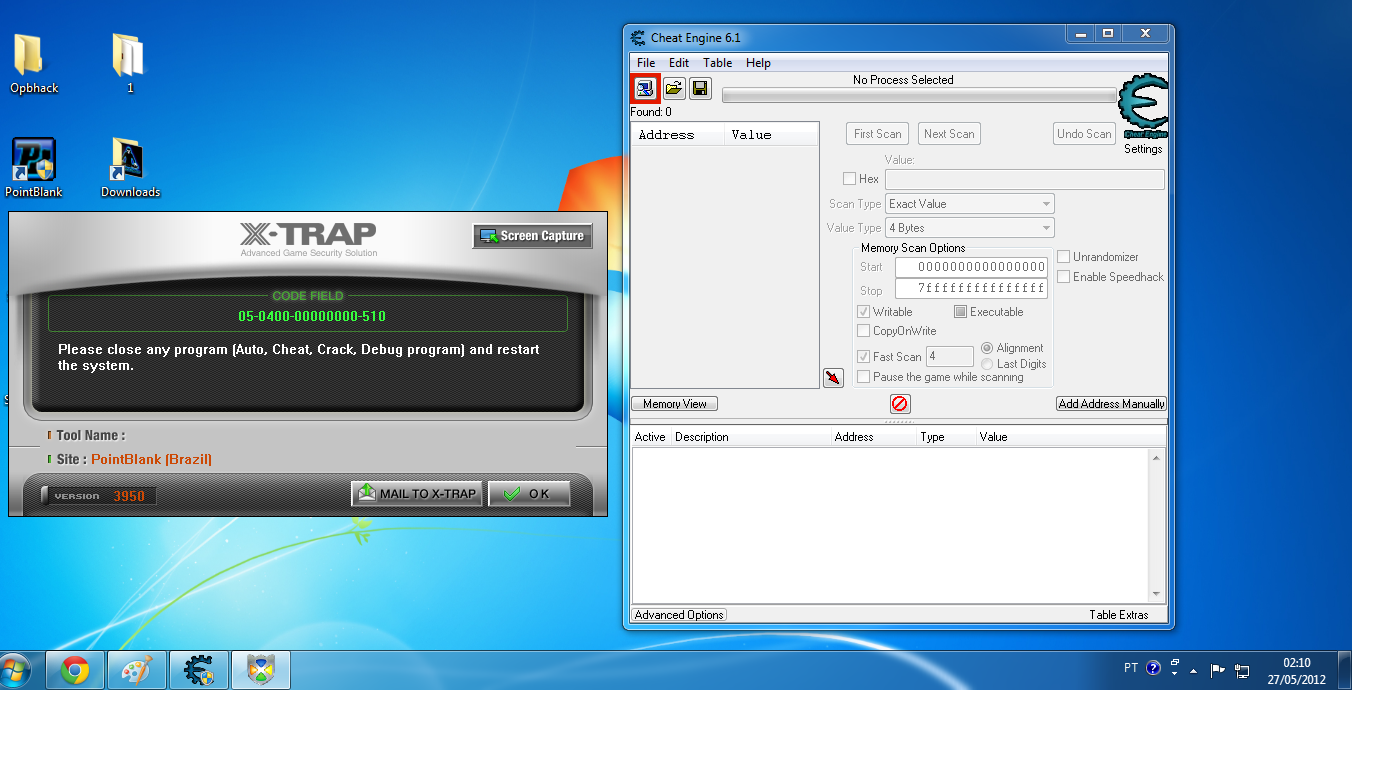Image resolution: width=1382 pixels, height=768 pixels.
Task: Open the Windows Start menu
Action: [16, 670]
